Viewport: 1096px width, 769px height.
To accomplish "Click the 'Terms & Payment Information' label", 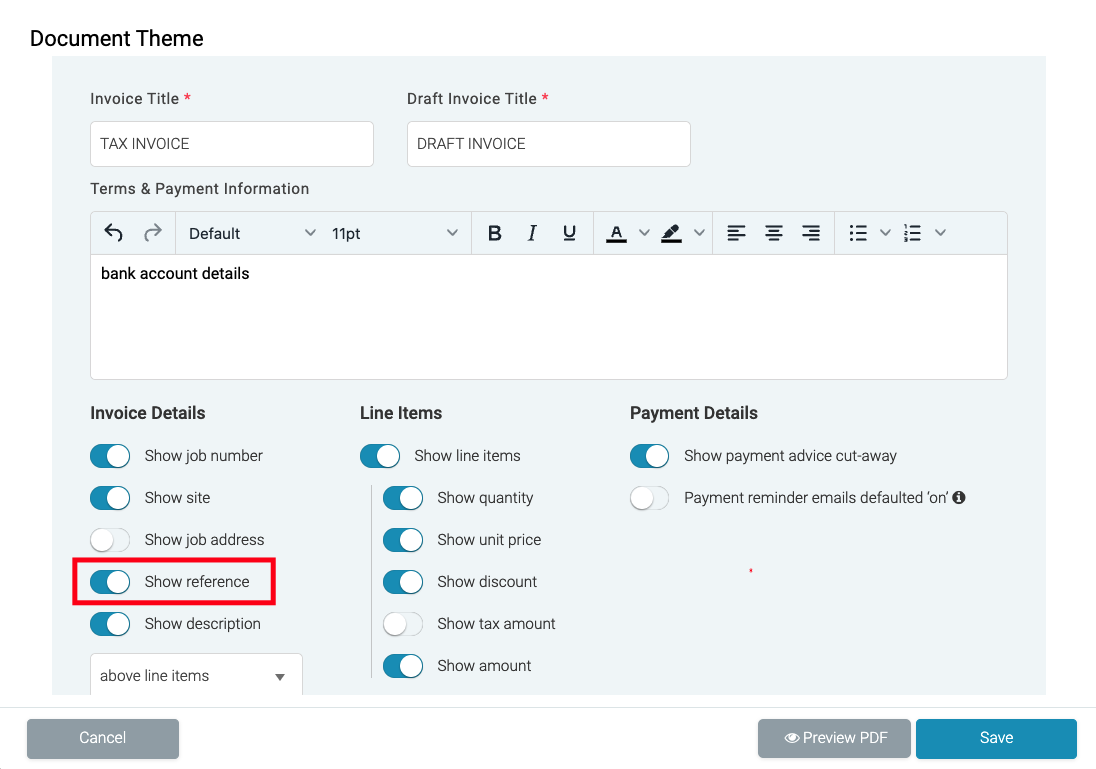I will pyautogui.click(x=199, y=189).
